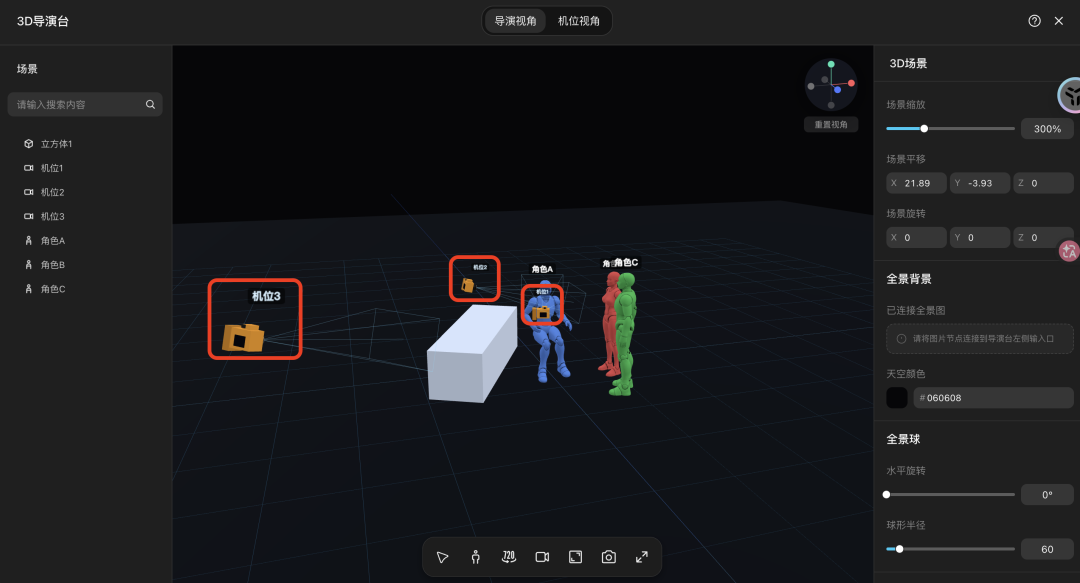Click the 0° horizontal rotation value field
This screenshot has height=583, width=1080.
click(x=1047, y=495)
